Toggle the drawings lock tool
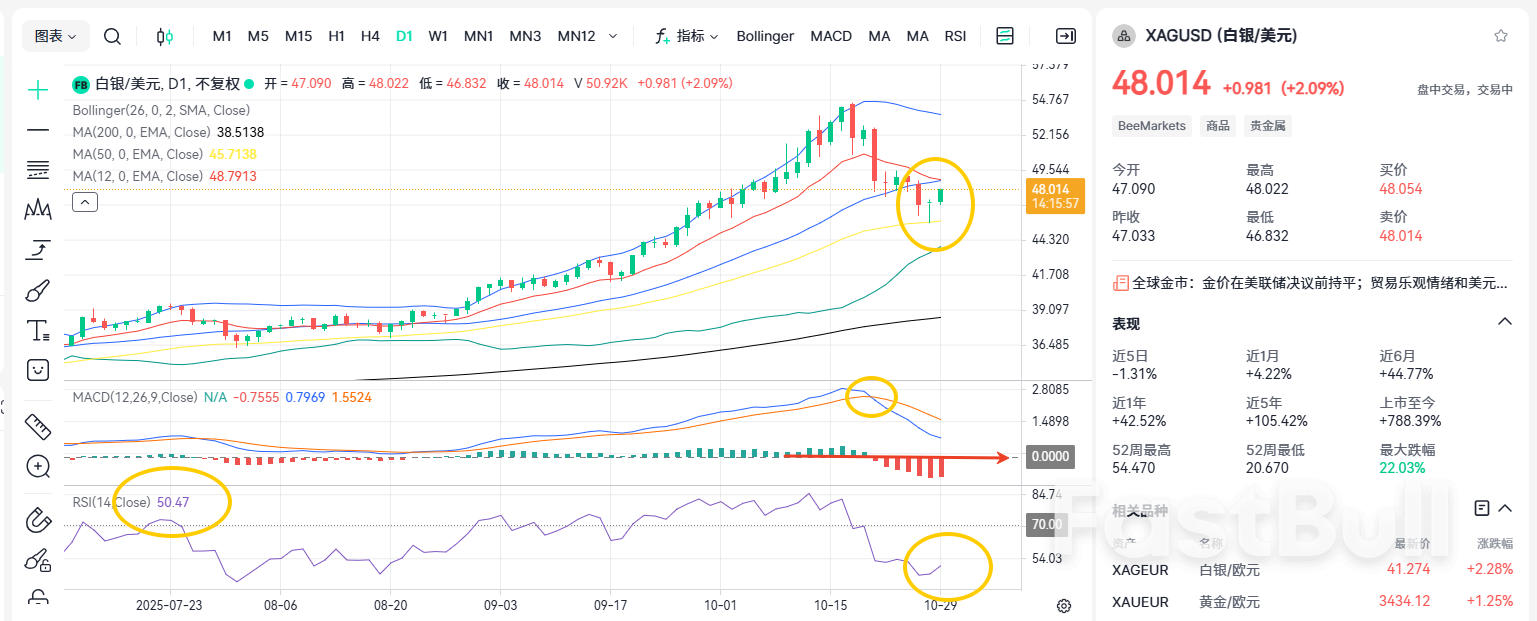The width and height of the screenshot is (1537, 621). tap(37, 597)
